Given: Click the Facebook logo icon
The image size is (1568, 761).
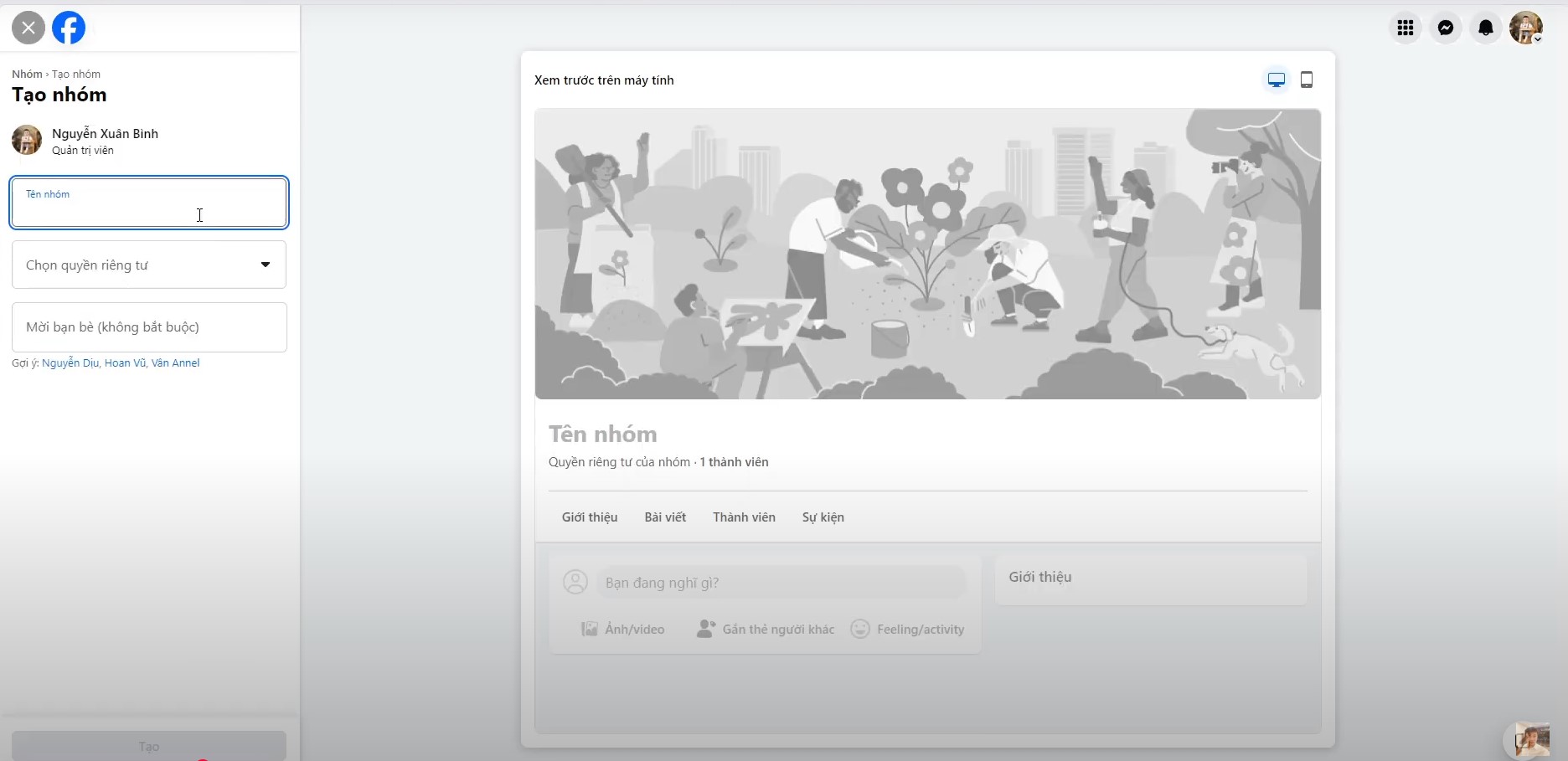Looking at the screenshot, I should pos(69,28).
